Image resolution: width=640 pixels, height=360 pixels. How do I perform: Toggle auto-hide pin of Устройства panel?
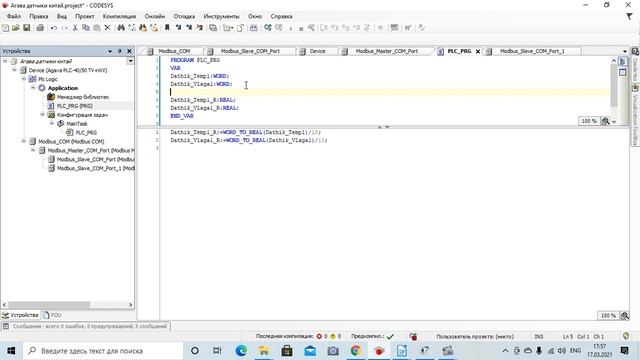120,51
